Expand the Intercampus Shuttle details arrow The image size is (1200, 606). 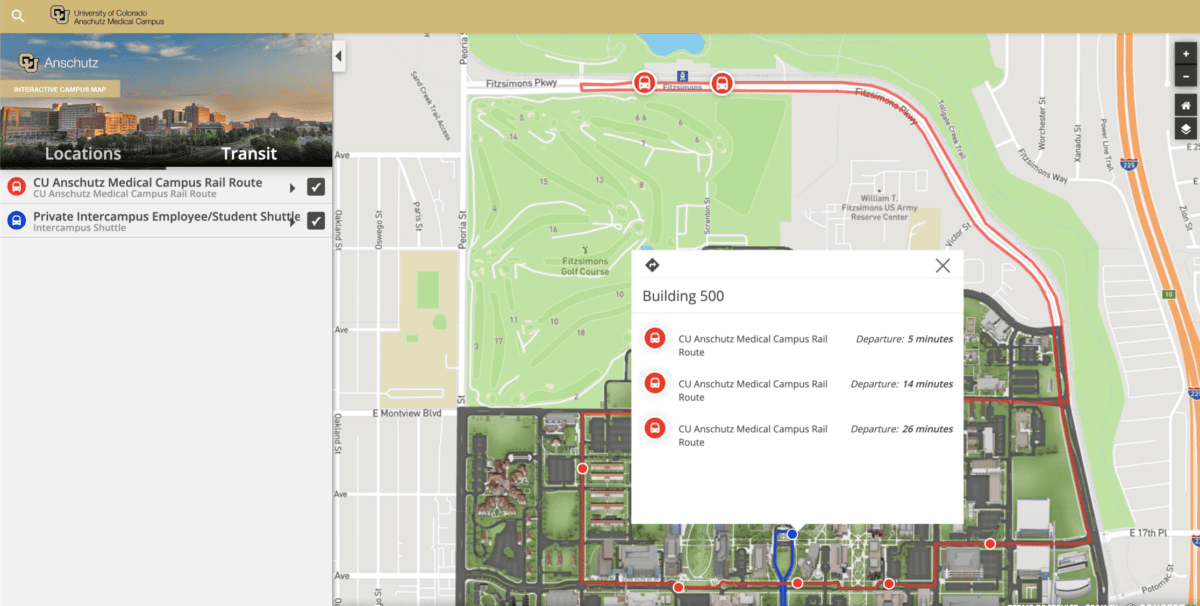point(293,220)
